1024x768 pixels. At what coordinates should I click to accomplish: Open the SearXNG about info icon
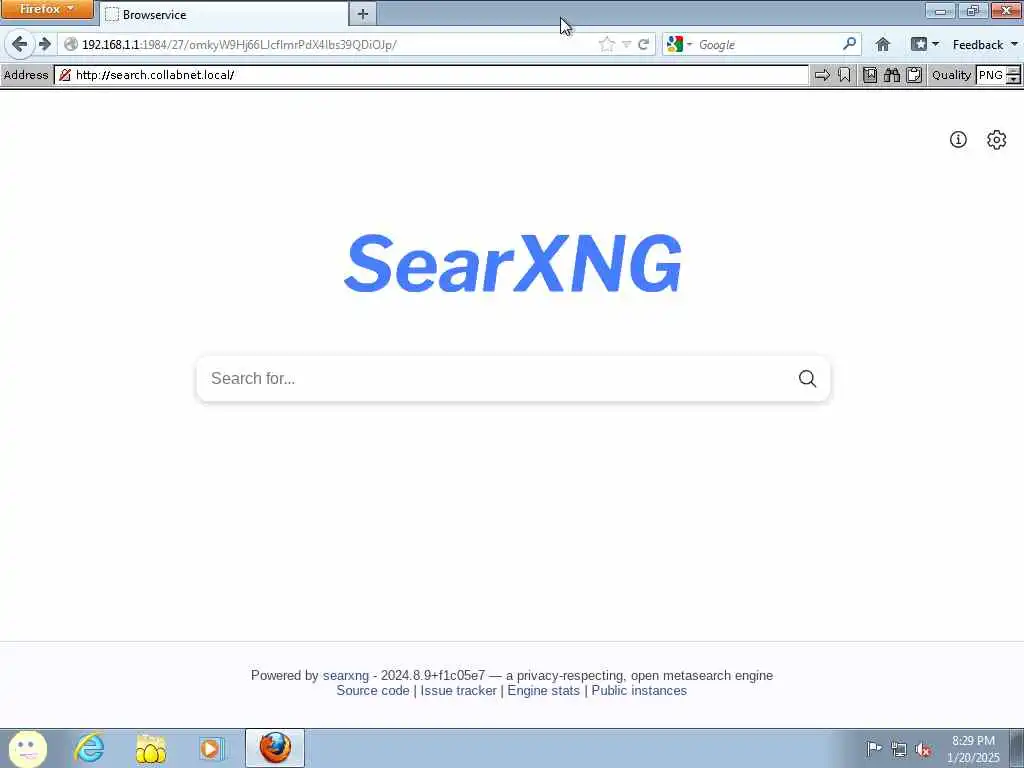point(958,140)
